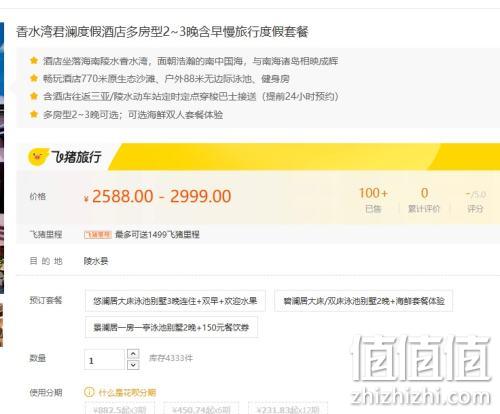Open the product title 香水湾君澜度假酒店 heading

point(162,32)
